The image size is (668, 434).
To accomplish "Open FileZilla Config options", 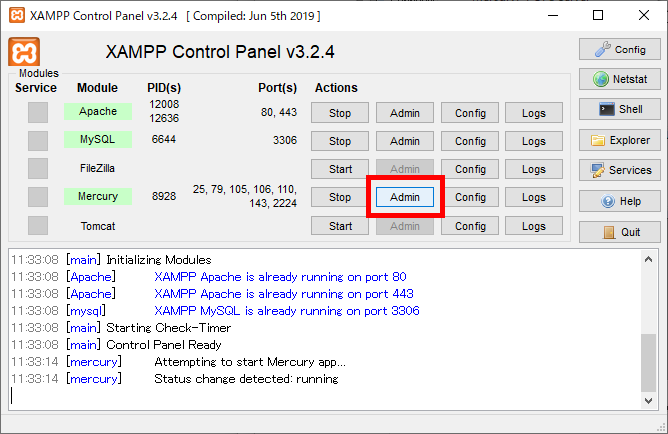I will 470,169.
